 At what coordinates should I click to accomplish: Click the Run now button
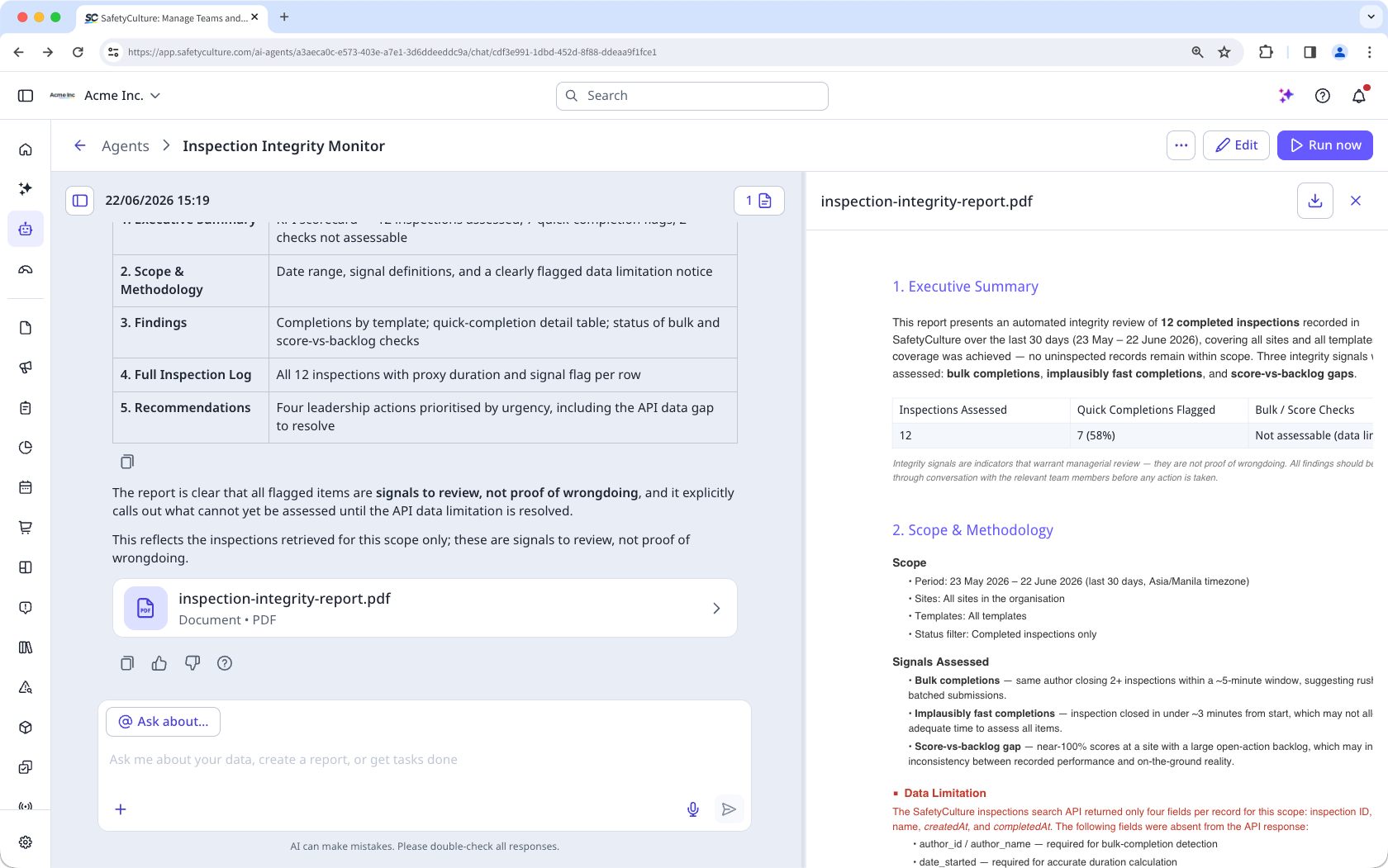pyautogui.click(x=1325, y=145)
